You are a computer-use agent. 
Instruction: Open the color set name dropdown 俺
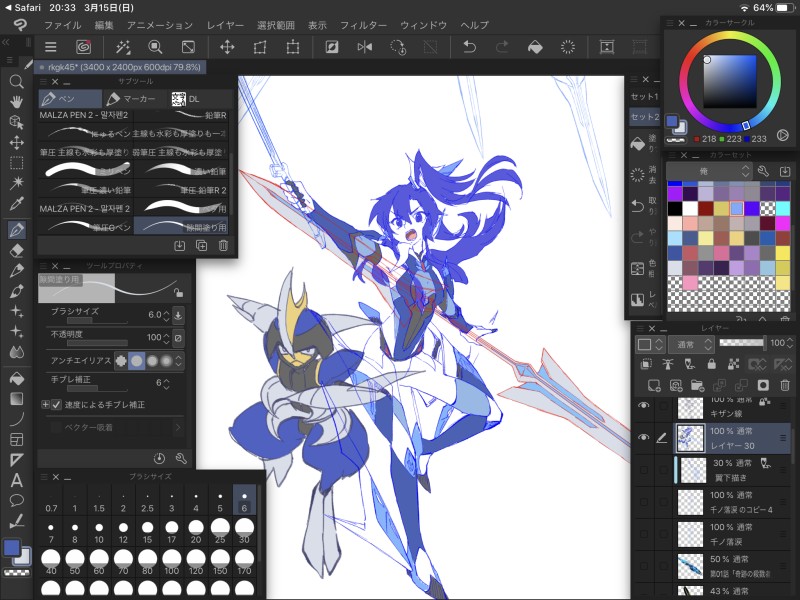click(x=709, y=171)
